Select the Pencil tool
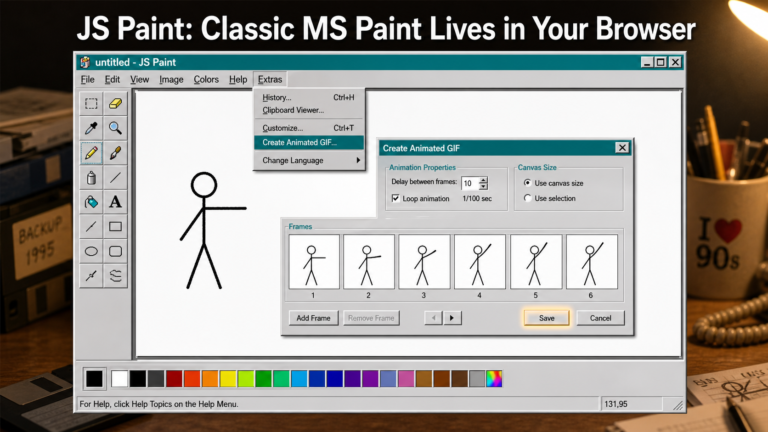The image size is (768, 432). [x=91, y=153]
